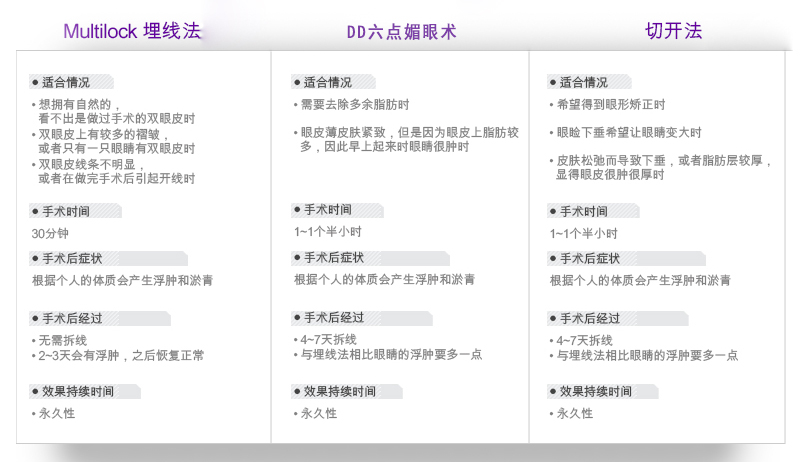This screenshot has height=462, width=805.
Task: Click the bullet '希望得到眼形矫正时'
Action: 611,105
